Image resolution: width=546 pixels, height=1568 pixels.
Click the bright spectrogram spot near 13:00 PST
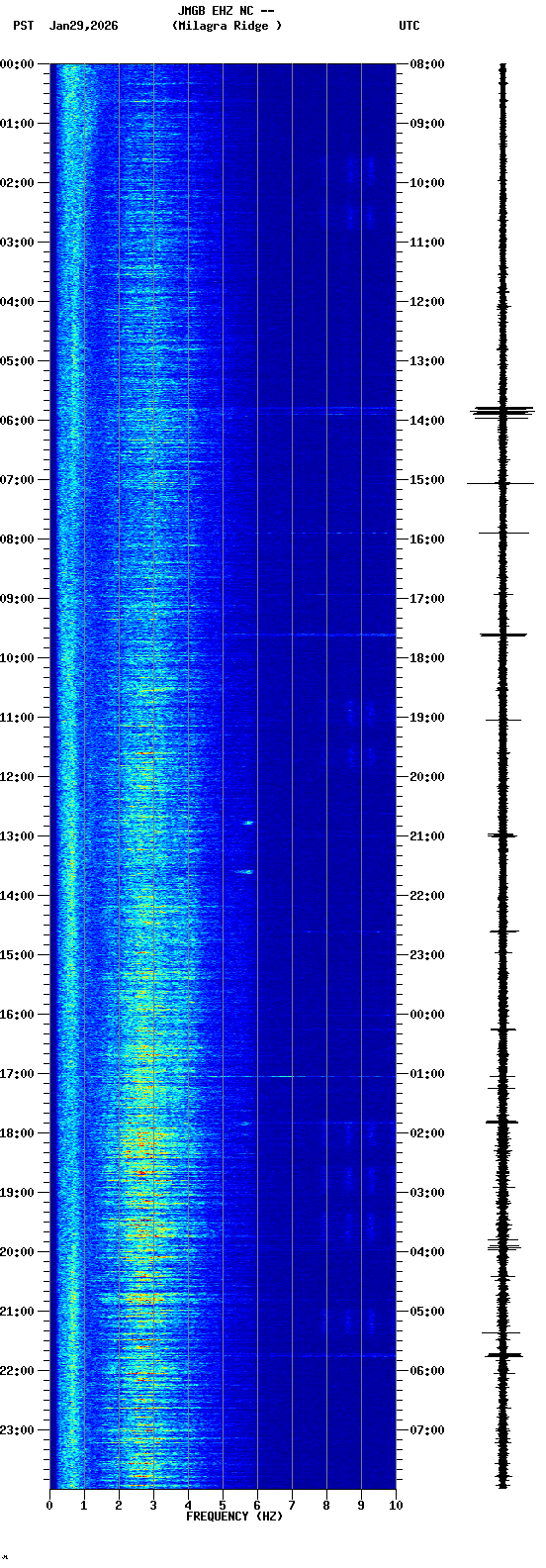[x=248, y=823]
